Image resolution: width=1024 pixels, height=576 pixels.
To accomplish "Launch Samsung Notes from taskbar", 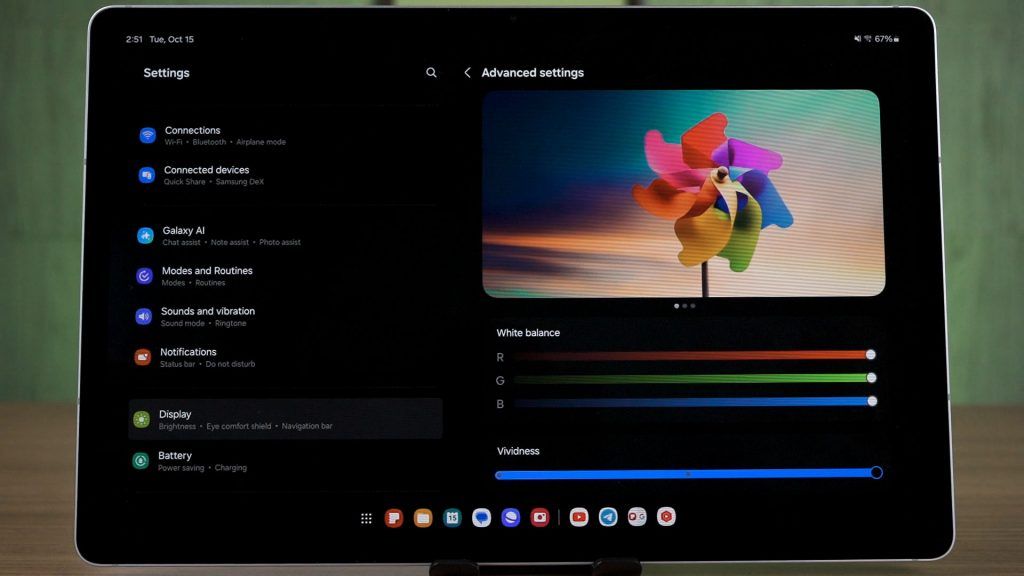I will 394,518.
